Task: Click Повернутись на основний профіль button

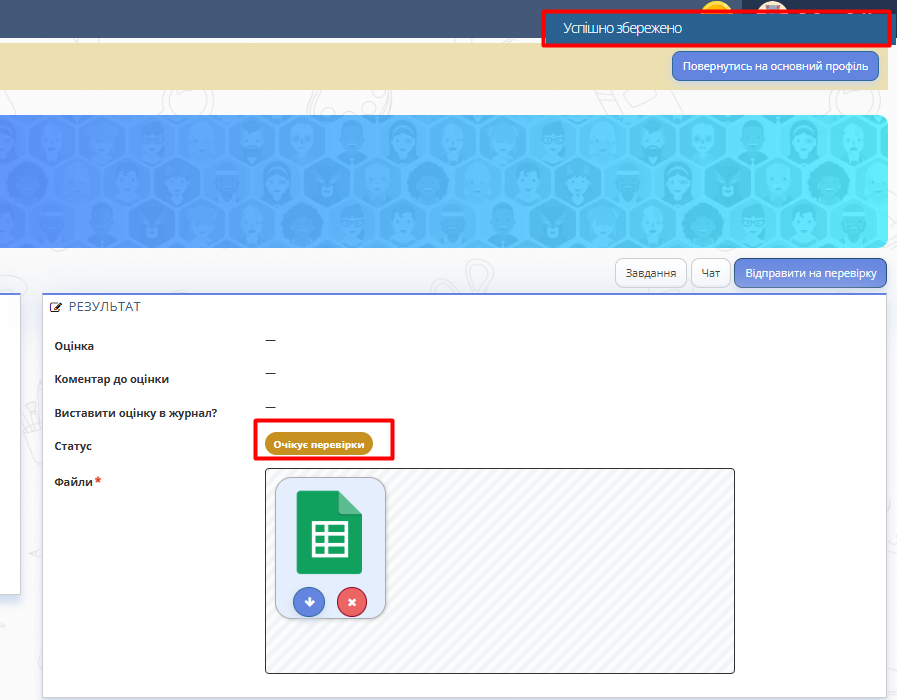Action: tap(776, 66)
